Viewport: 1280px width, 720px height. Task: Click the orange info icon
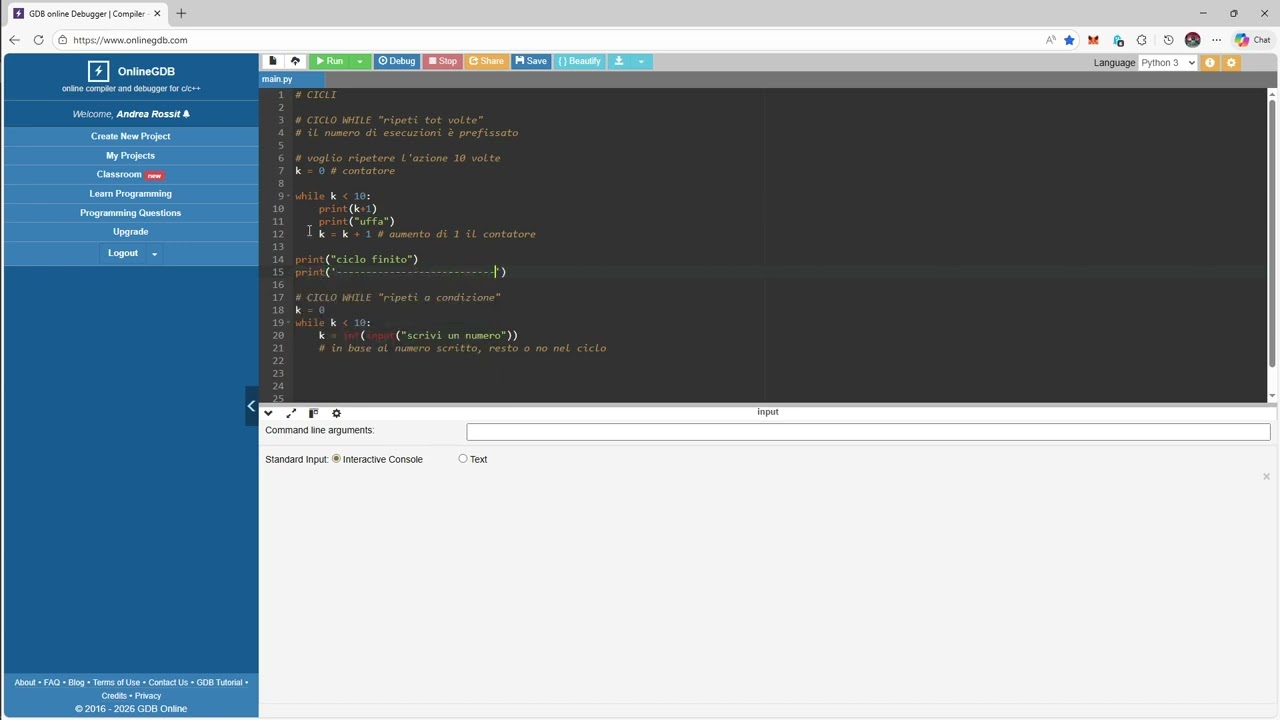[x=1210, y=62]
